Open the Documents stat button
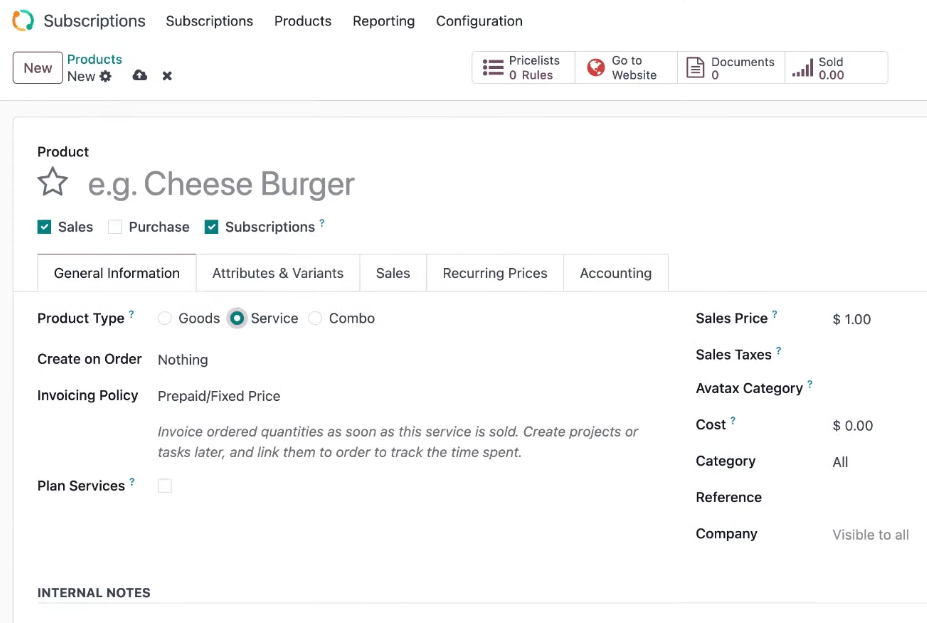Image resolution: width=927 pixels, height=623 pixels. pyautogui.click(x=731, y=67)
